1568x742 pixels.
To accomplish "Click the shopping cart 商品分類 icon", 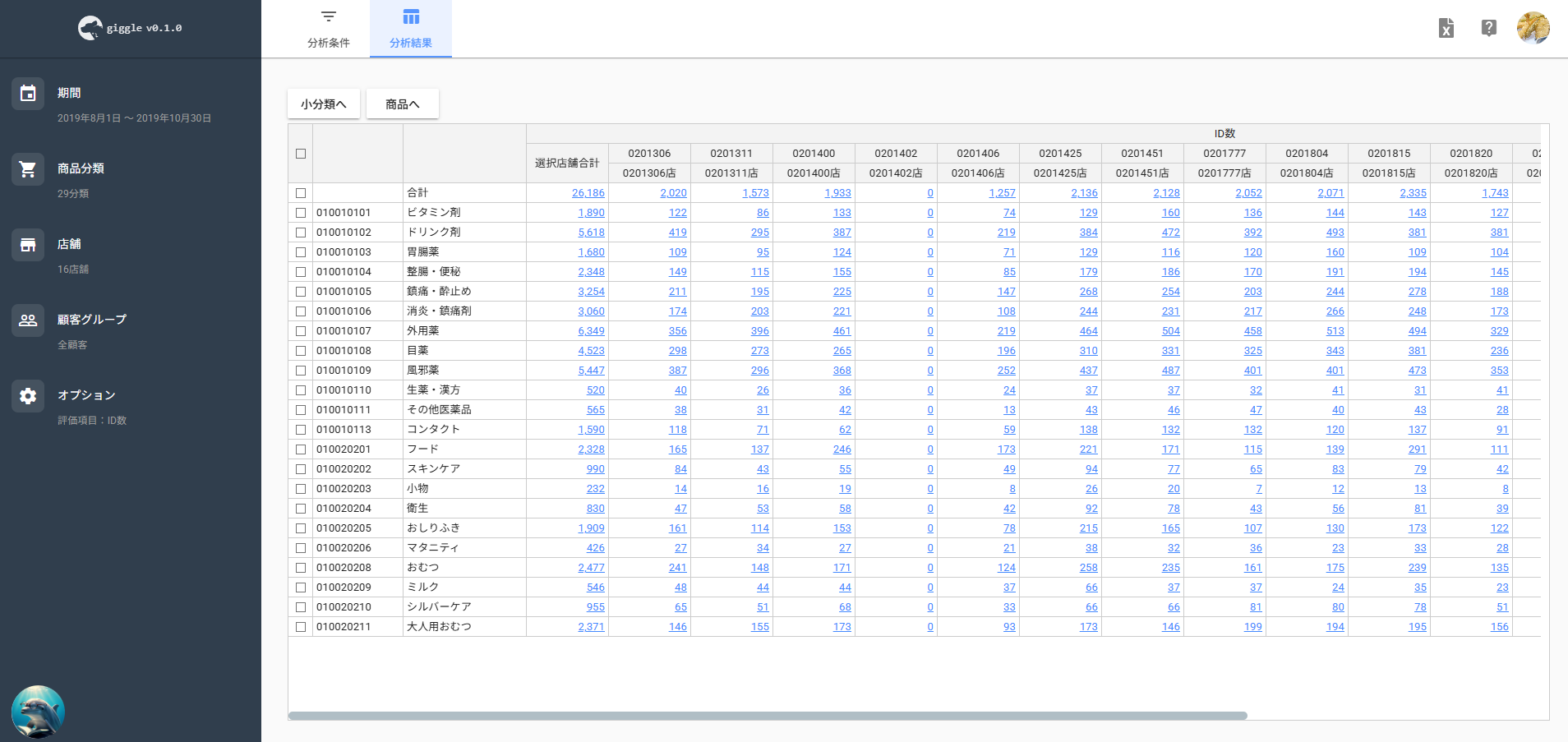I will tap(28, 169).
